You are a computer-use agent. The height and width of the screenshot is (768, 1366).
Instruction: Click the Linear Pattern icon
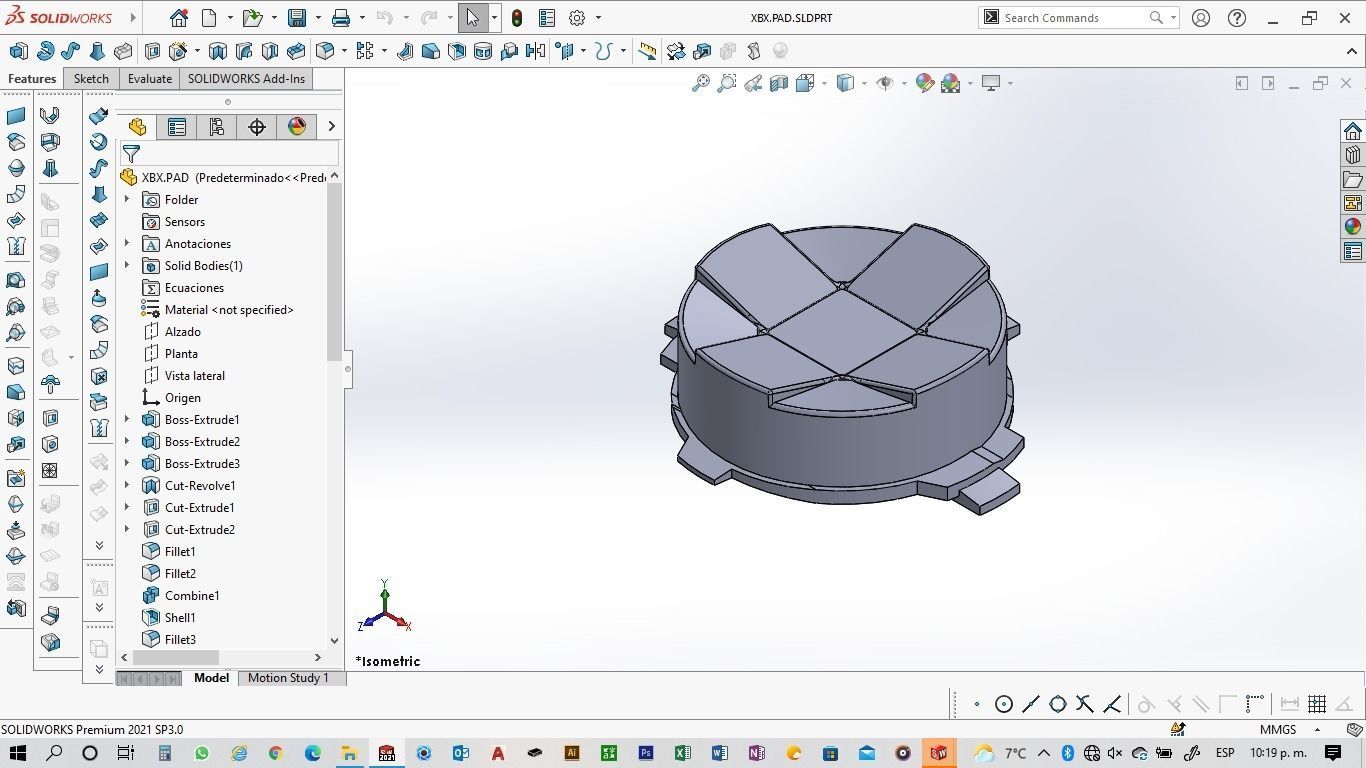point(364,51)
